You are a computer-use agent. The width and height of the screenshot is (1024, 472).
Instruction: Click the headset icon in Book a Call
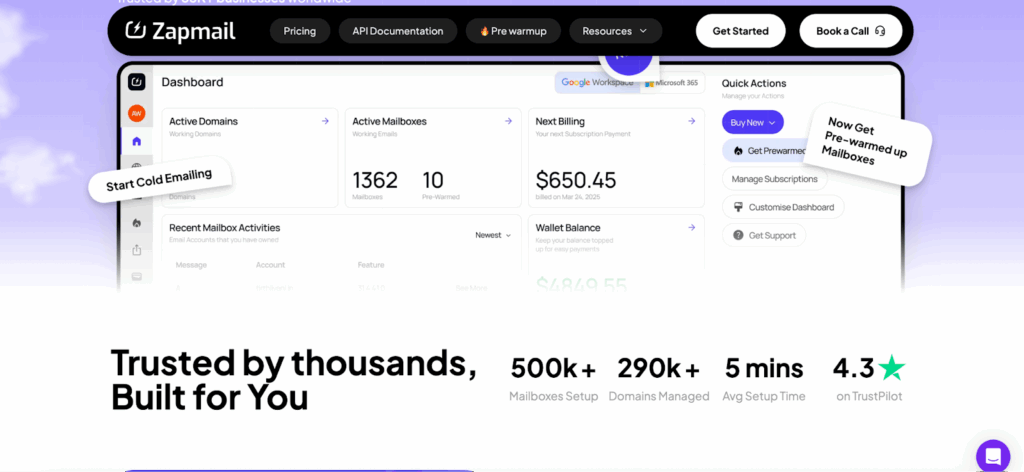click(880, 31)
